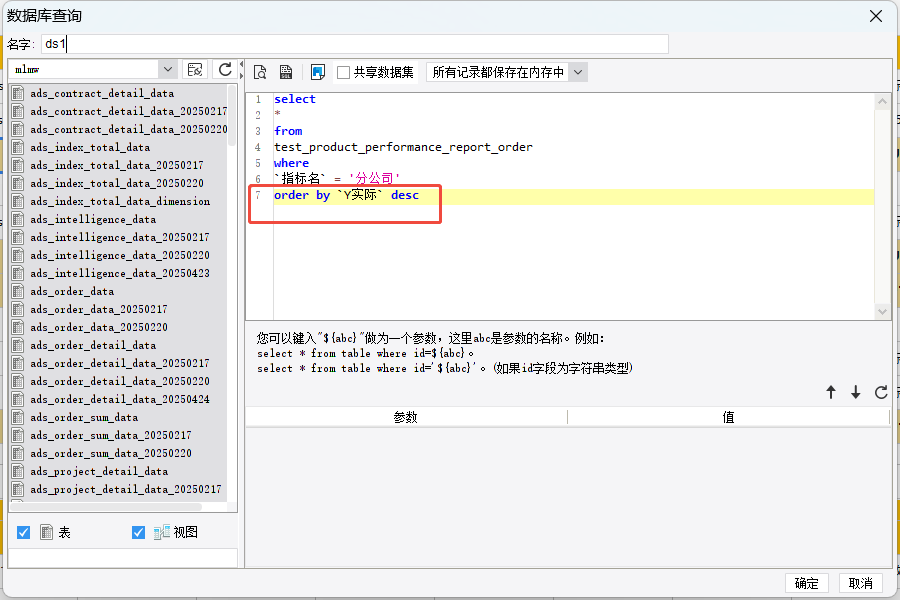Viewport: 900px width, 600px height.
Task: Uncheck the 表 checkbox
Action: 24,532
